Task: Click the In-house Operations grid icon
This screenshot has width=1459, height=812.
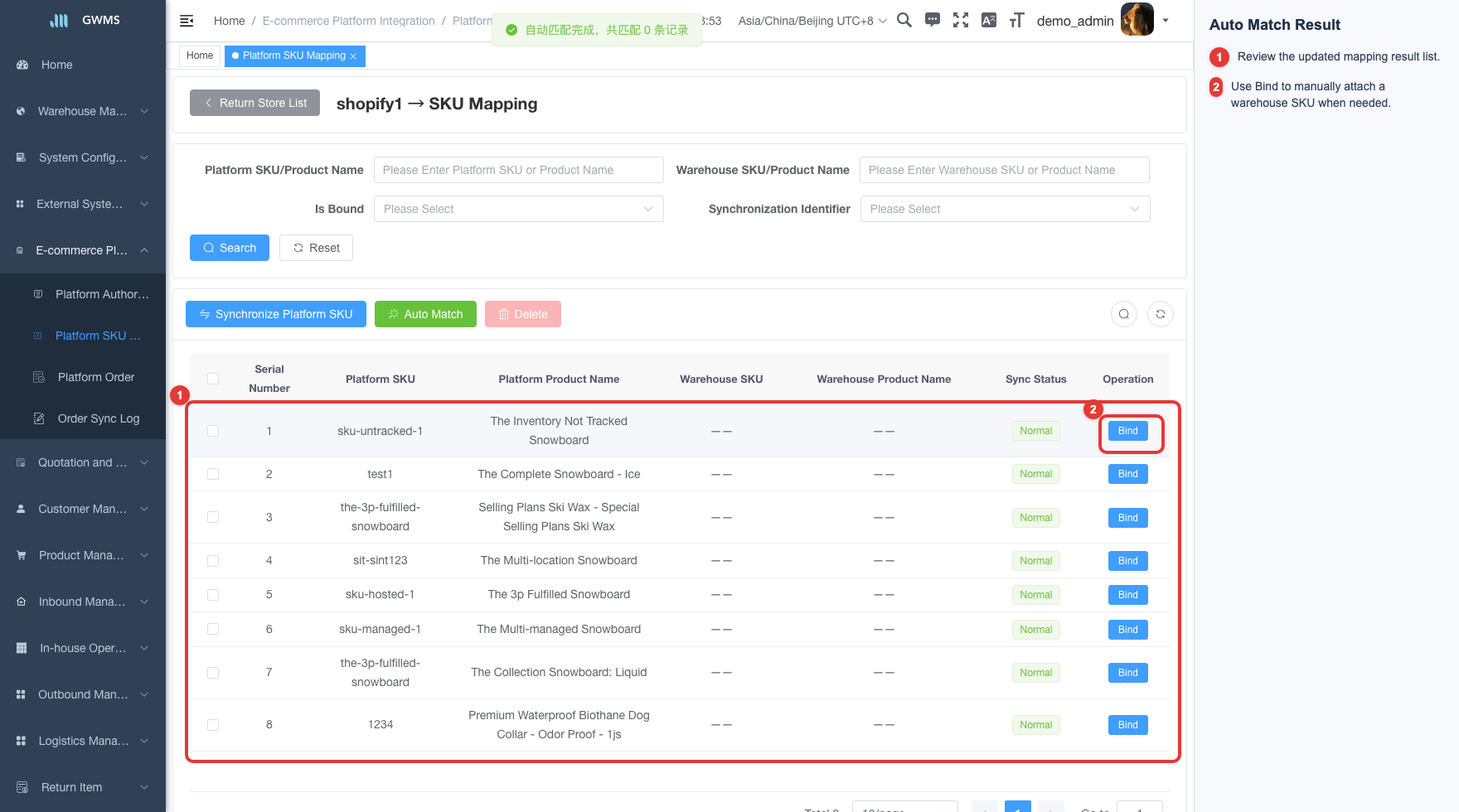Action: [x=22, y=648]
